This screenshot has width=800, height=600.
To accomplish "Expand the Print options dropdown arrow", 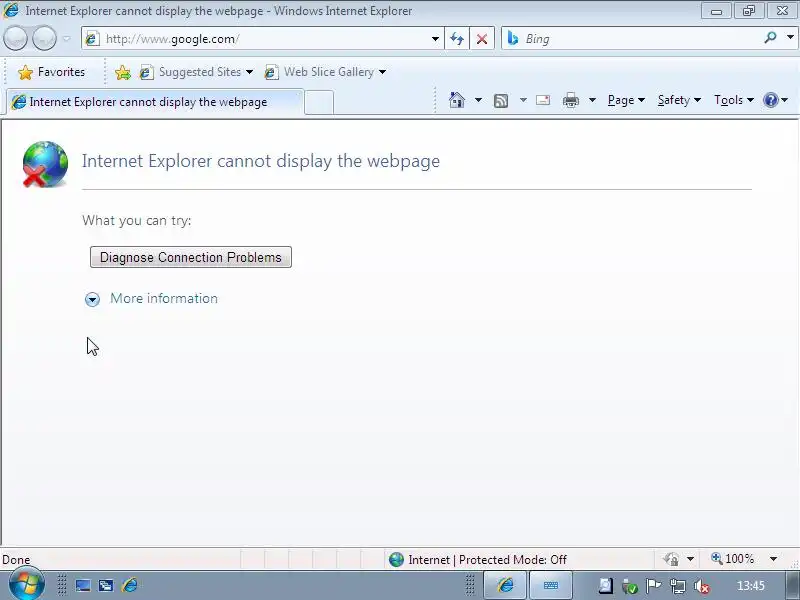I will [x=592, y=100].
